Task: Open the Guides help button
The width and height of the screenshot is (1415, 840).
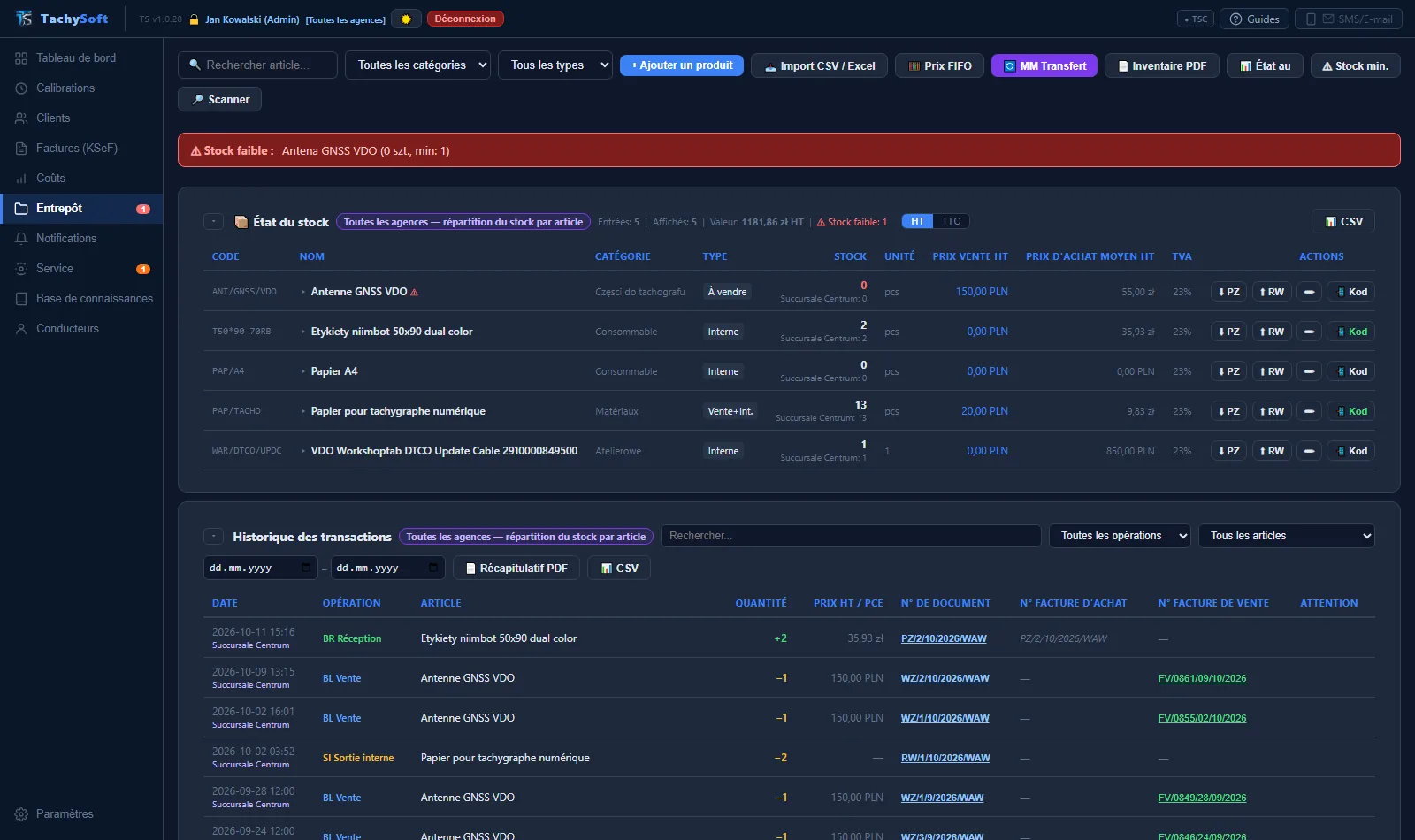Action: click(1254, 19)
